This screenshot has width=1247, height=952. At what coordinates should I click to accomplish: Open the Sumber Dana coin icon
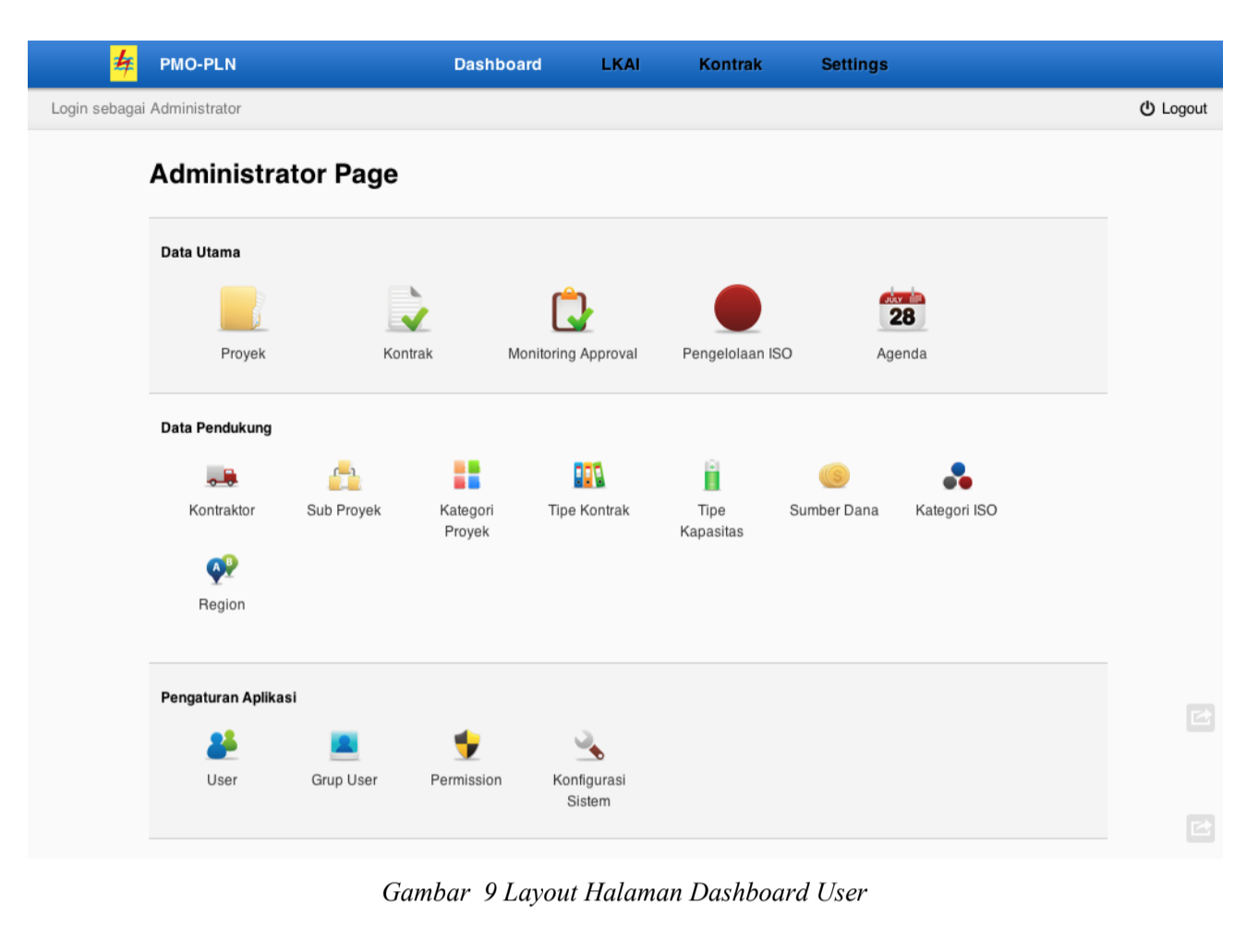pos(833,476)
